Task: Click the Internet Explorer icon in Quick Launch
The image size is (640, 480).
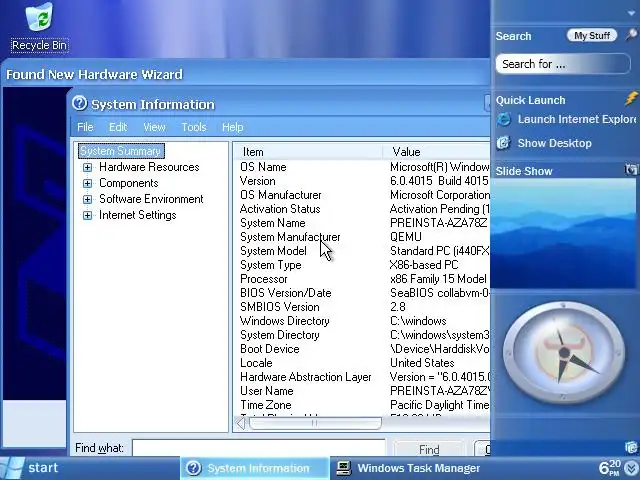Action: point(504,119)
